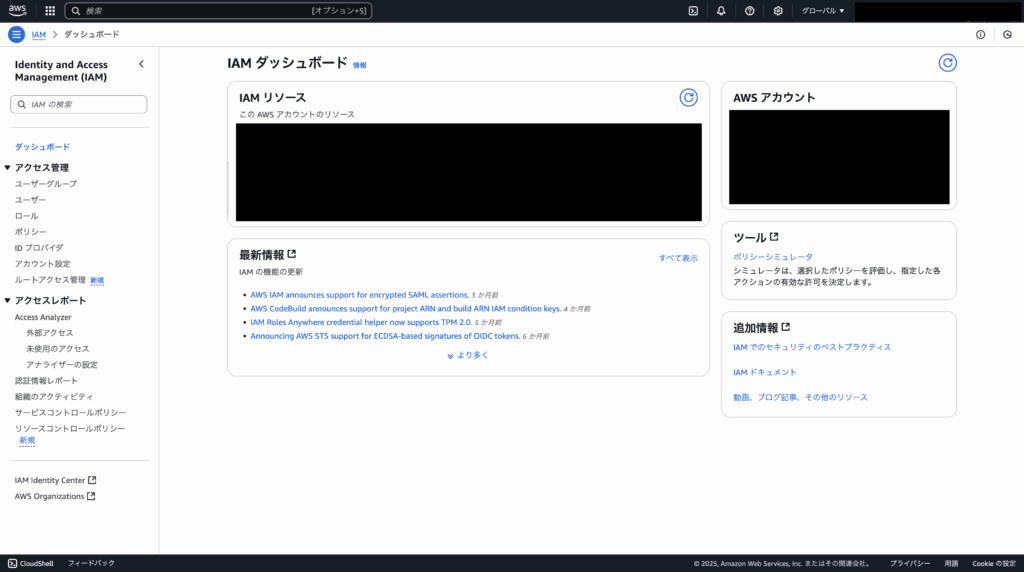
Task: Launch CloudShell from the top bar icon
Action: coord(693,10)
